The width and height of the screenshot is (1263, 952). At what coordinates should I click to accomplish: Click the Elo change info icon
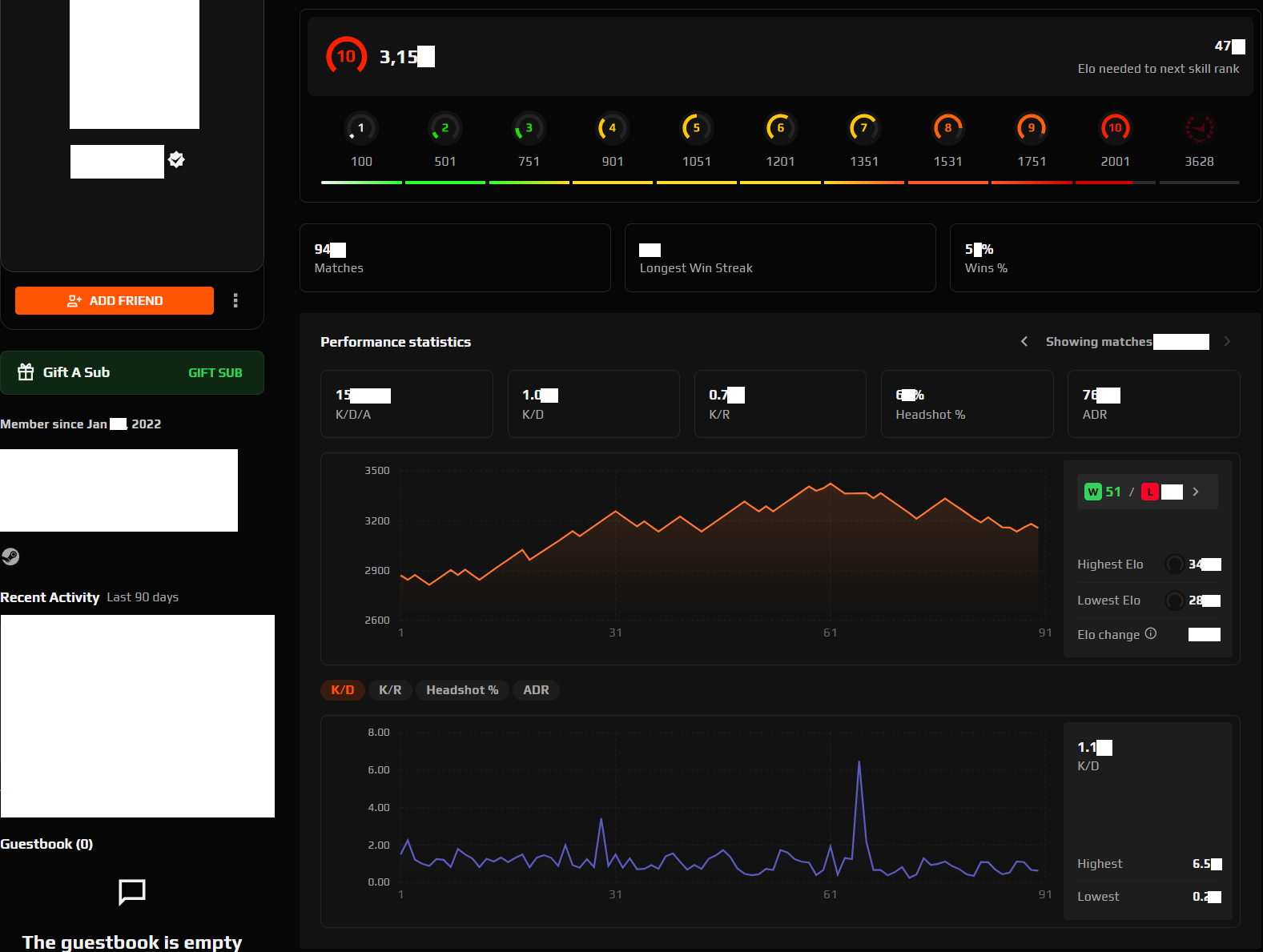coord(1151,633)
